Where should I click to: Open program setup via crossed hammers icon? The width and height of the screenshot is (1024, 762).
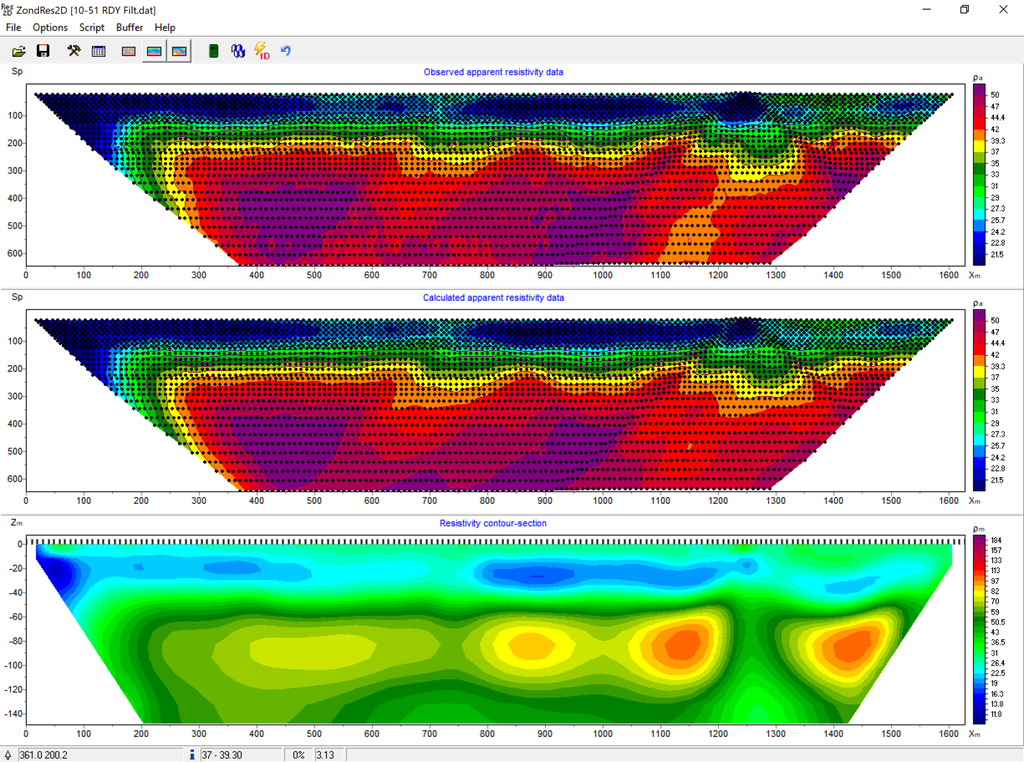click(74, 51)
